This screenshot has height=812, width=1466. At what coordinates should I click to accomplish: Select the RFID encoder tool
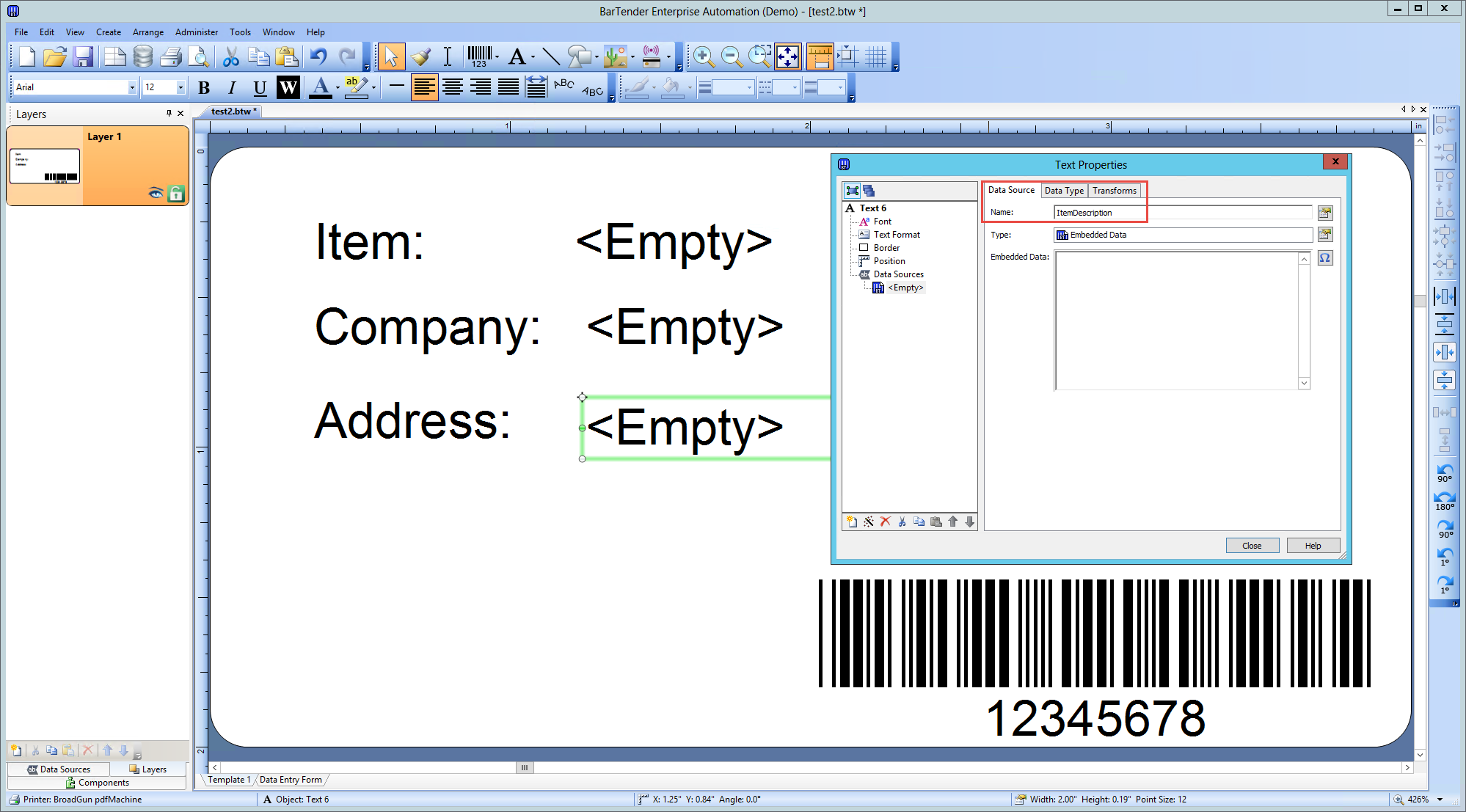coord(652,56)
